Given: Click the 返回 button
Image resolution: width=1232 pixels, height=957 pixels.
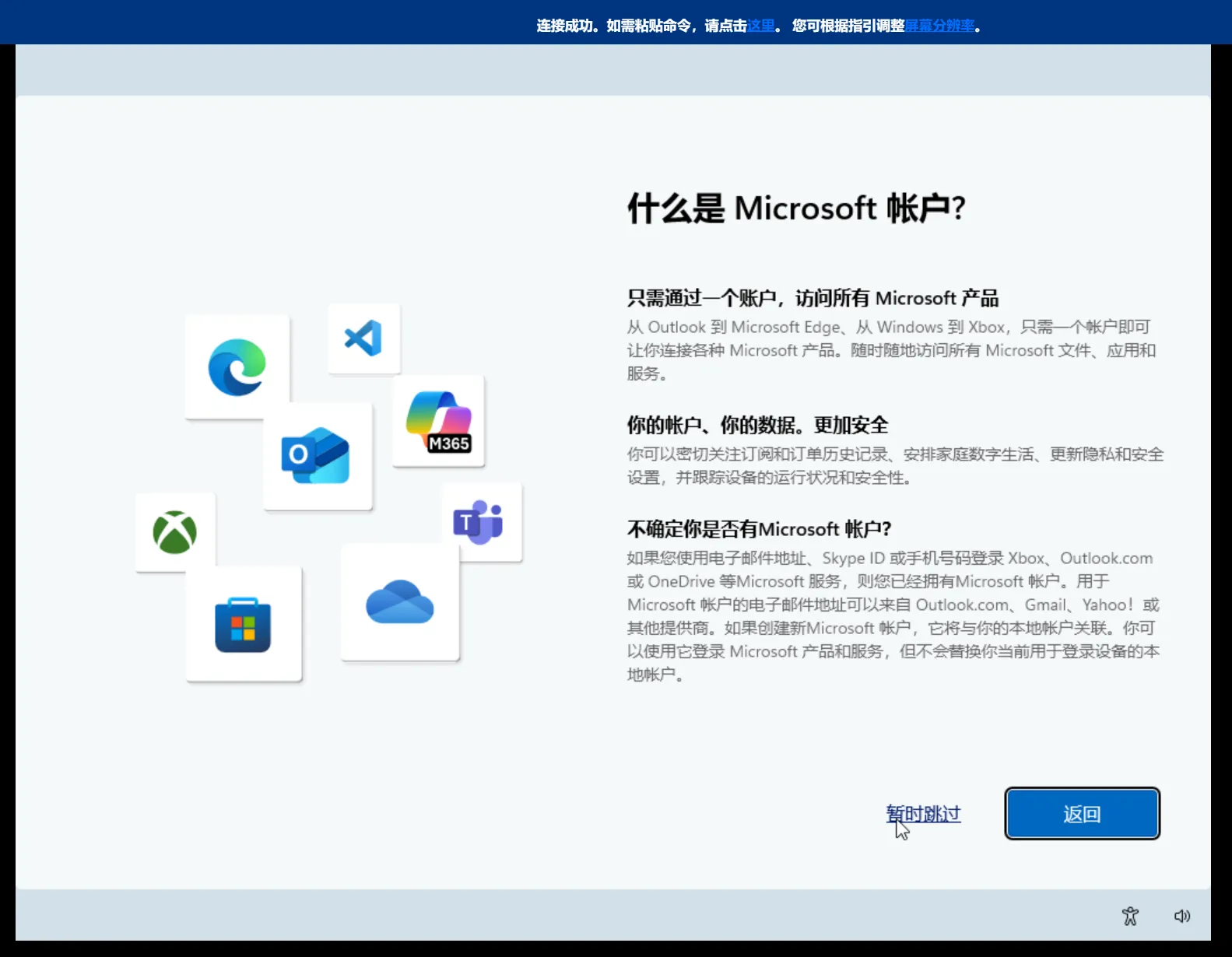Looking at the screenshot, I should tap(1082, 814).
